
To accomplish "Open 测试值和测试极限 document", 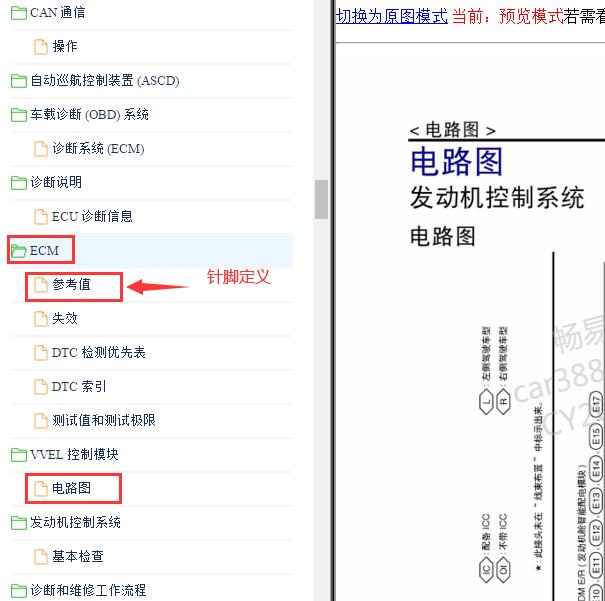I will point(104,420).
